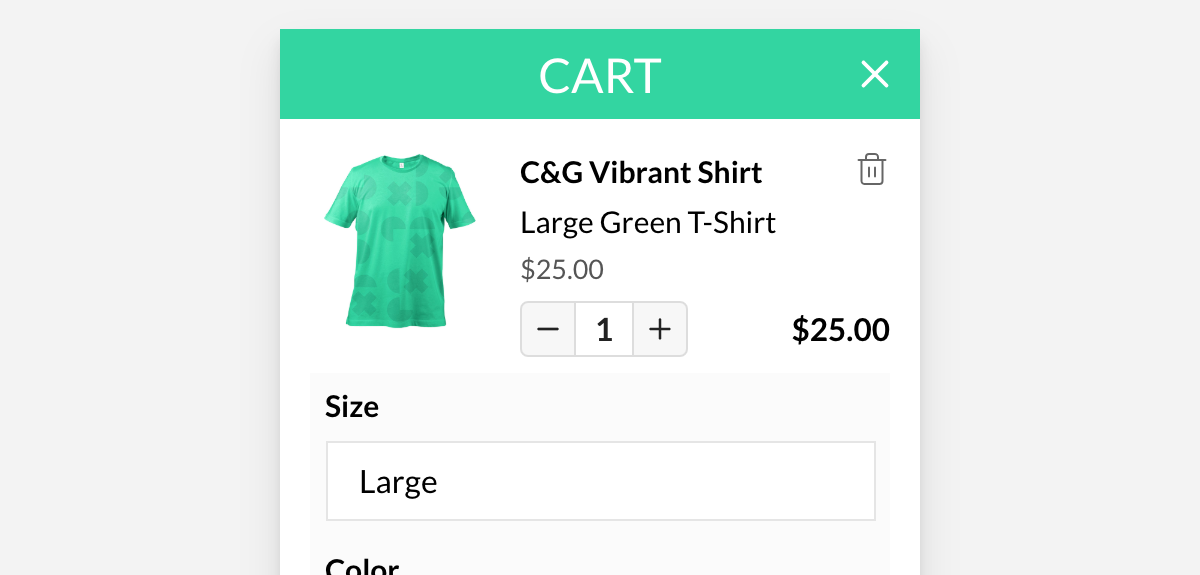The image size is (1200, 575).
Task: Click the bold $25.00 line total
Action: click(x=840, y=330)
